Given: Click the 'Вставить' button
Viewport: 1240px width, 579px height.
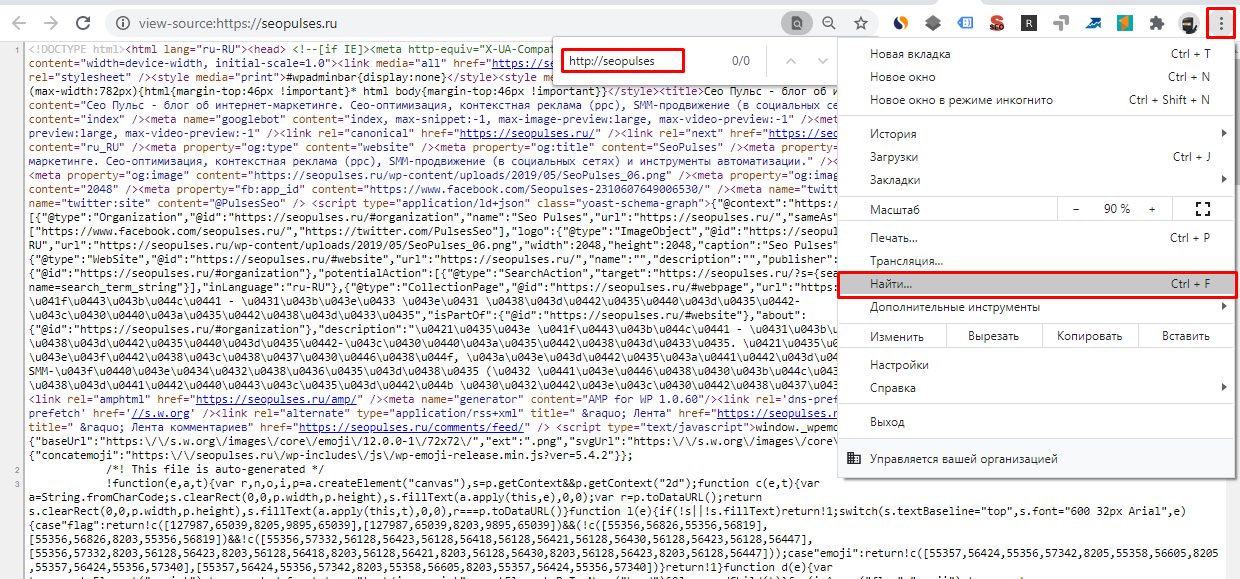Looking at the screenshot, I should [1186, 336].
